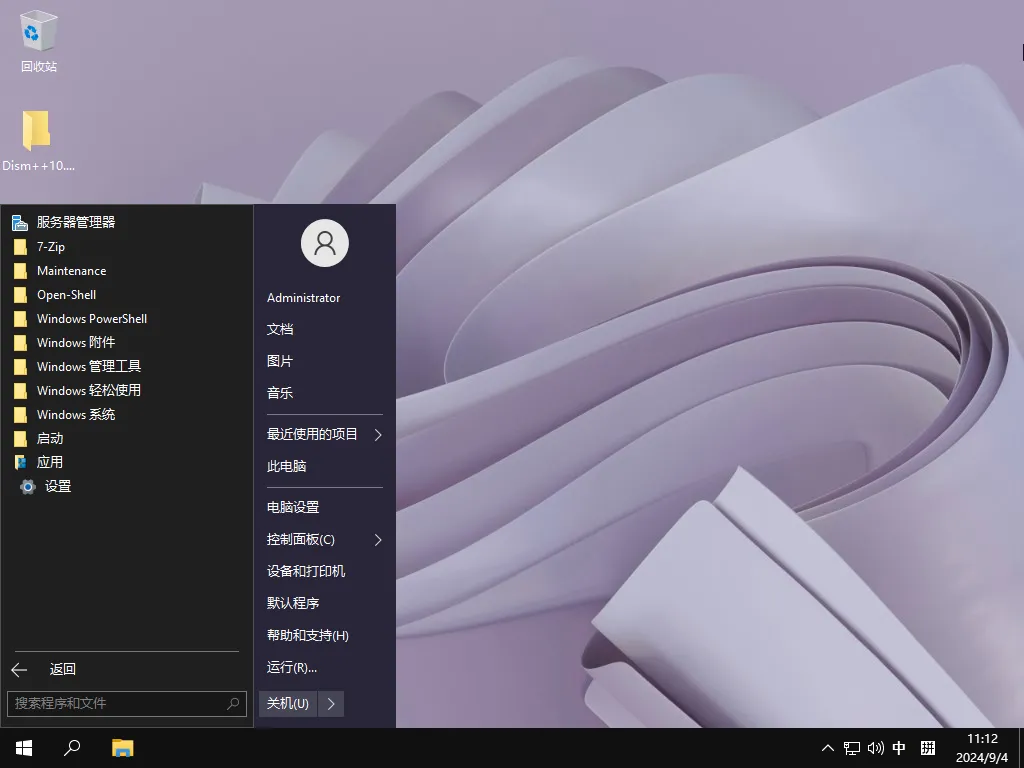Expand hidden tray icons with the chevron
The width and height of the screenshot is (1024, 768).
[827, 747]
